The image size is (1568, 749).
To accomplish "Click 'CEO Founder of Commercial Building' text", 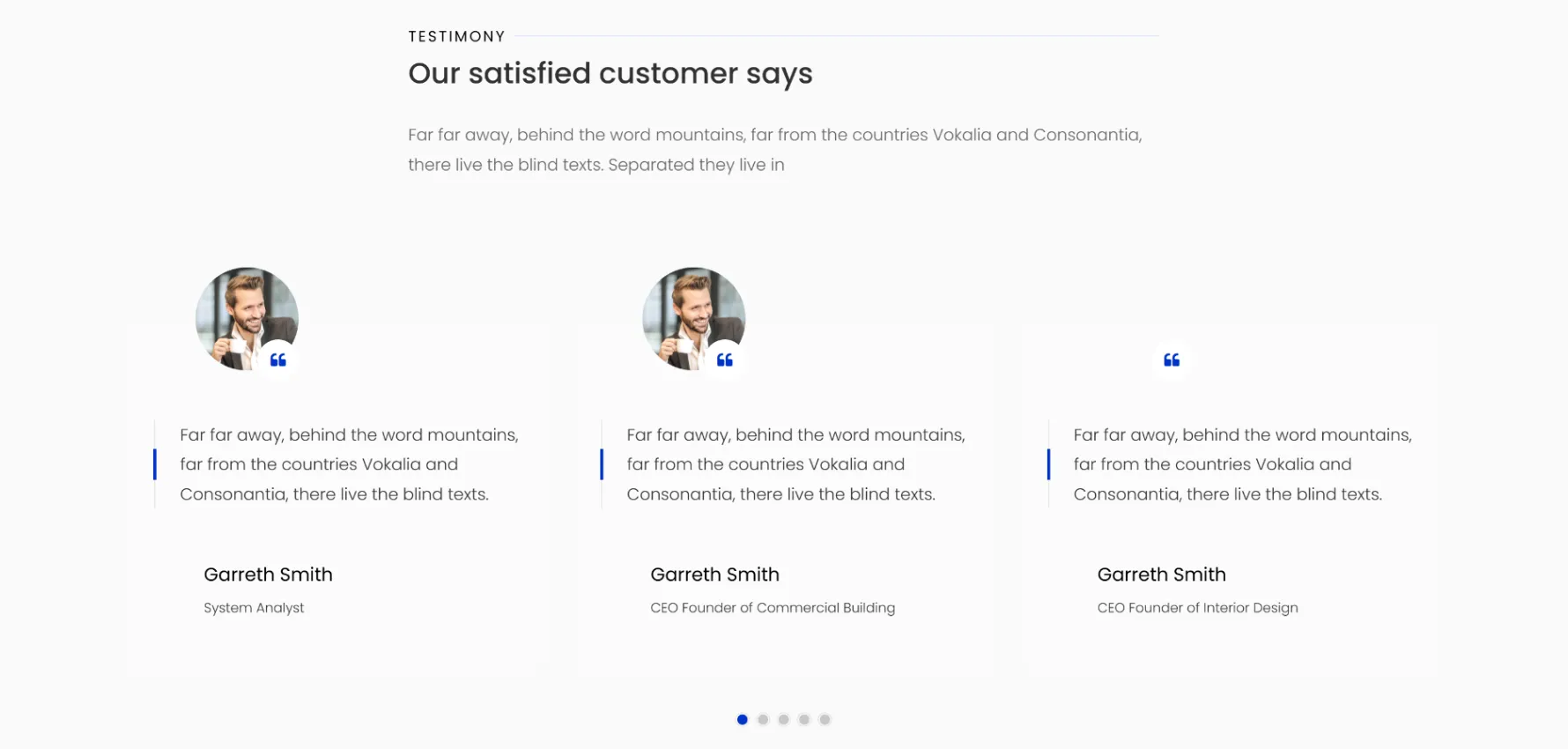I will (773, 608).
